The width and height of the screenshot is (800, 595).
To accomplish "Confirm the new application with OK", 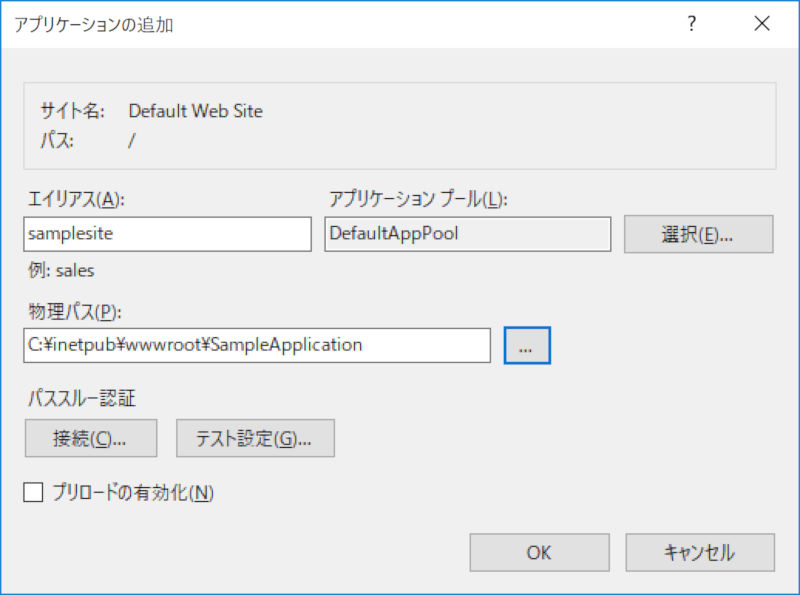I will point(539,552).
